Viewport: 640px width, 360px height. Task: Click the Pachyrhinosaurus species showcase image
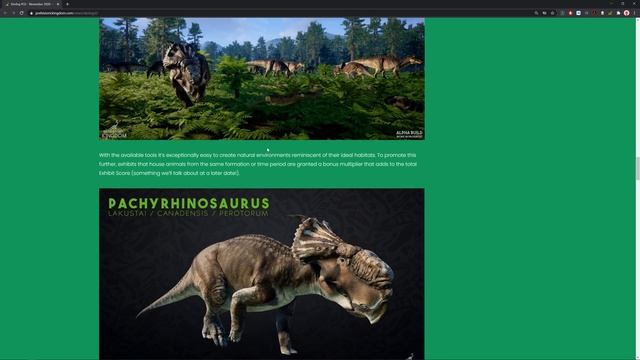point(262,274)
